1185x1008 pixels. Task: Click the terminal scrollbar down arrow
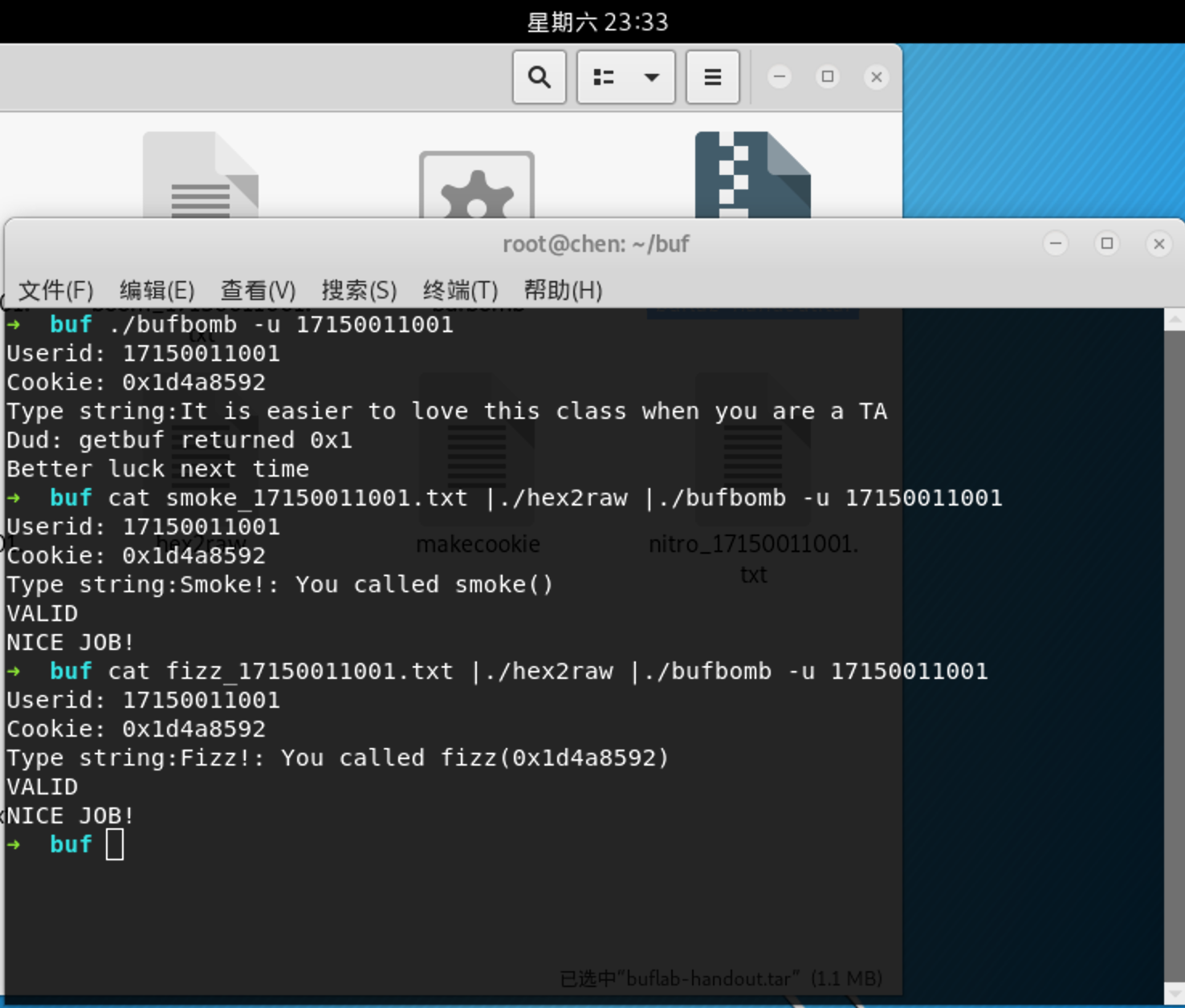click(x=1174, y=992)
